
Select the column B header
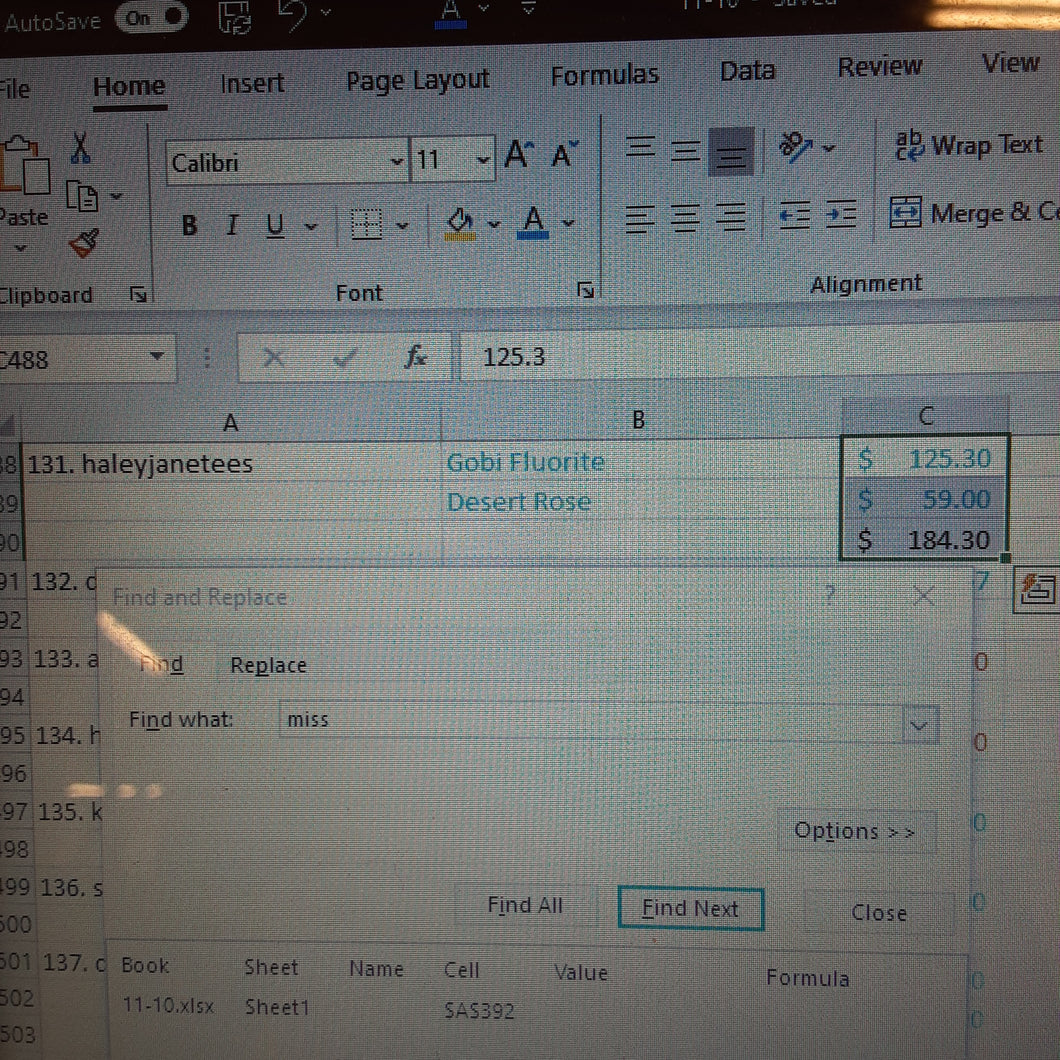pyautogui.click(x=639, y=420)
